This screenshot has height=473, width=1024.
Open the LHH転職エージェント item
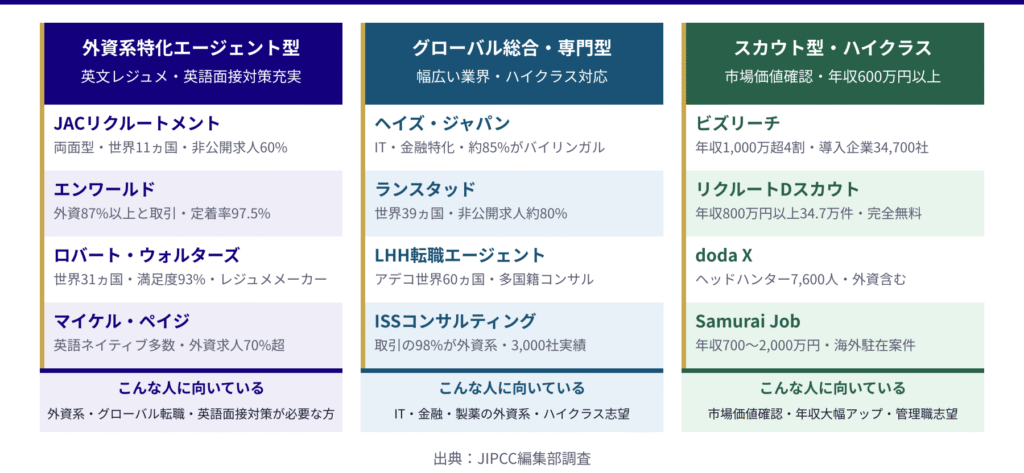[460, 255]
